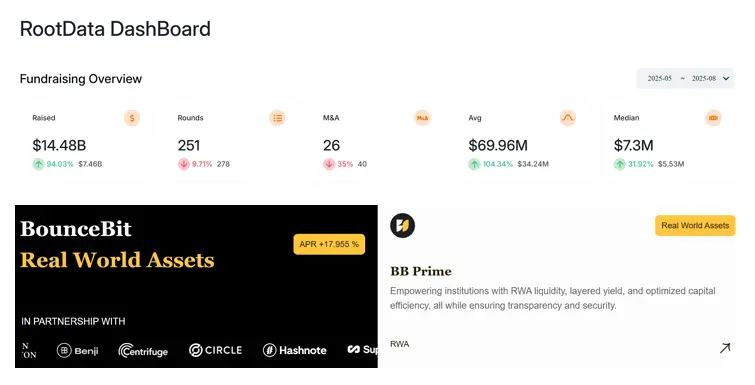The image size is (755, 385).
Task: Click the red down arrow beside 35%
Action: 329,164
